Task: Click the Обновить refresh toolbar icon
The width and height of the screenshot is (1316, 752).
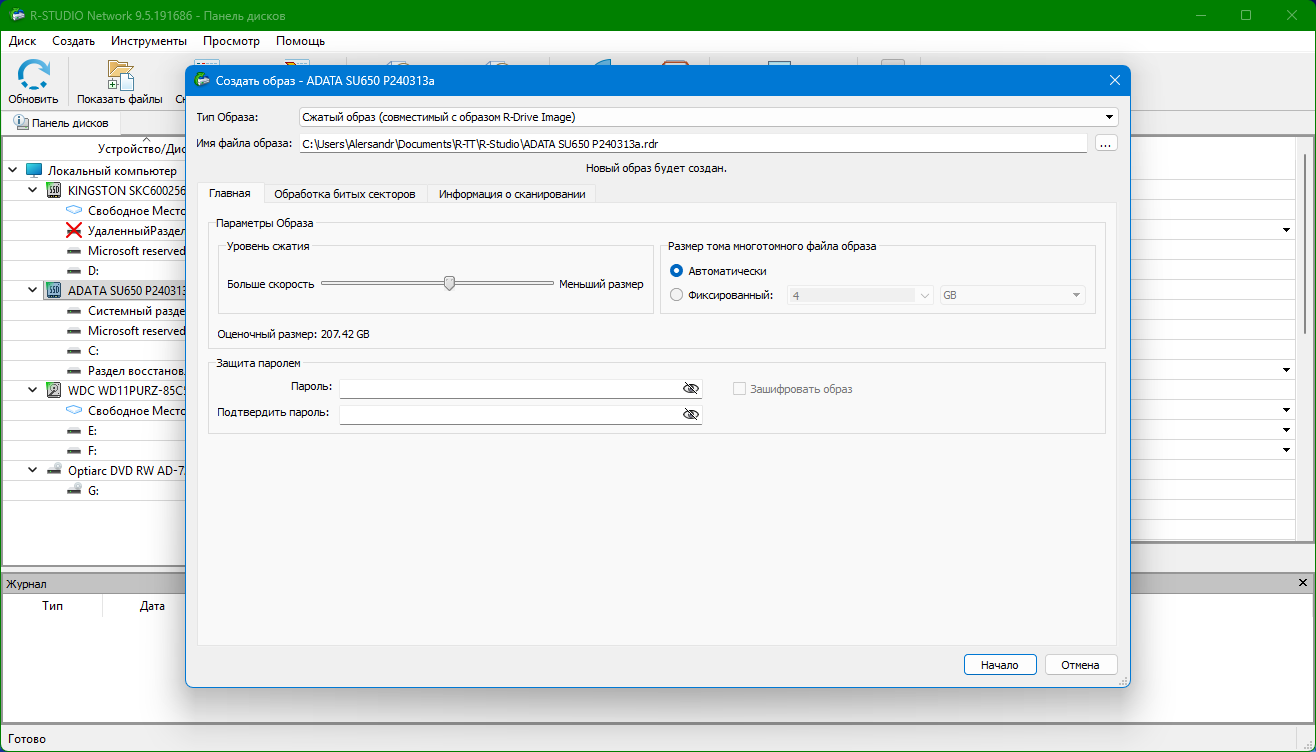Action: [x=33, y=76]
